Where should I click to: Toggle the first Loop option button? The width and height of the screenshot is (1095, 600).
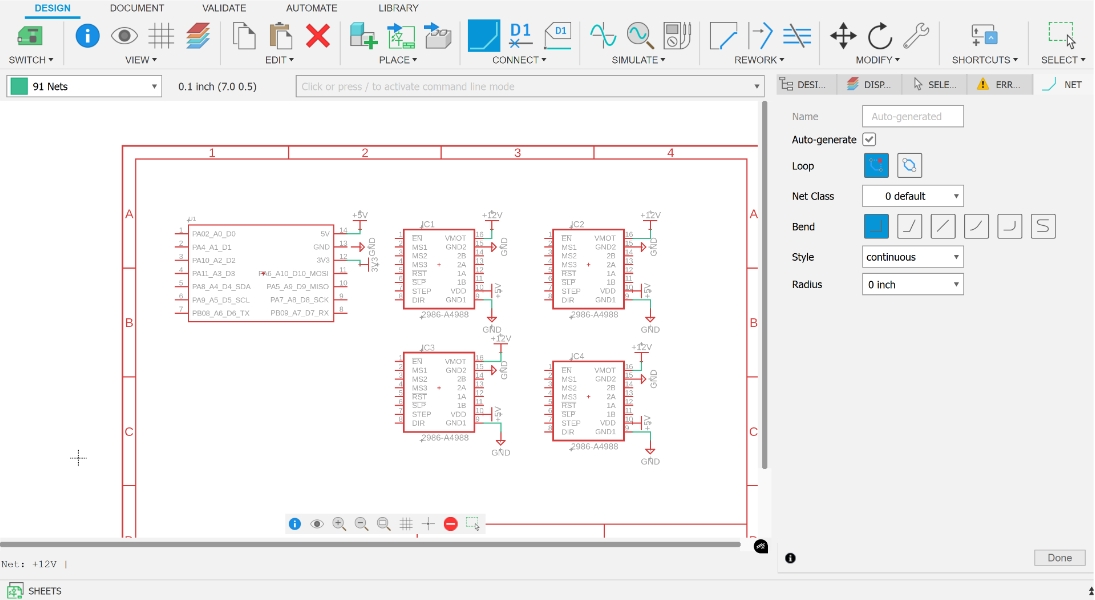876,166
